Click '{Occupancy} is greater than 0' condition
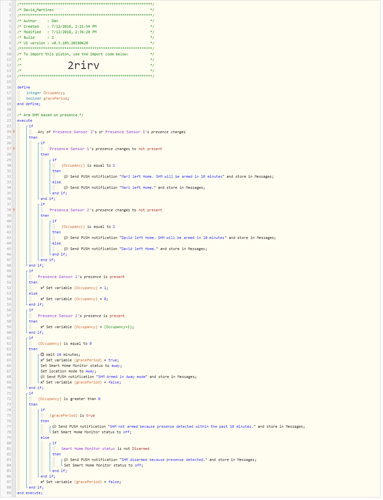This screenshot has height=500, width=383. point(69,399)
